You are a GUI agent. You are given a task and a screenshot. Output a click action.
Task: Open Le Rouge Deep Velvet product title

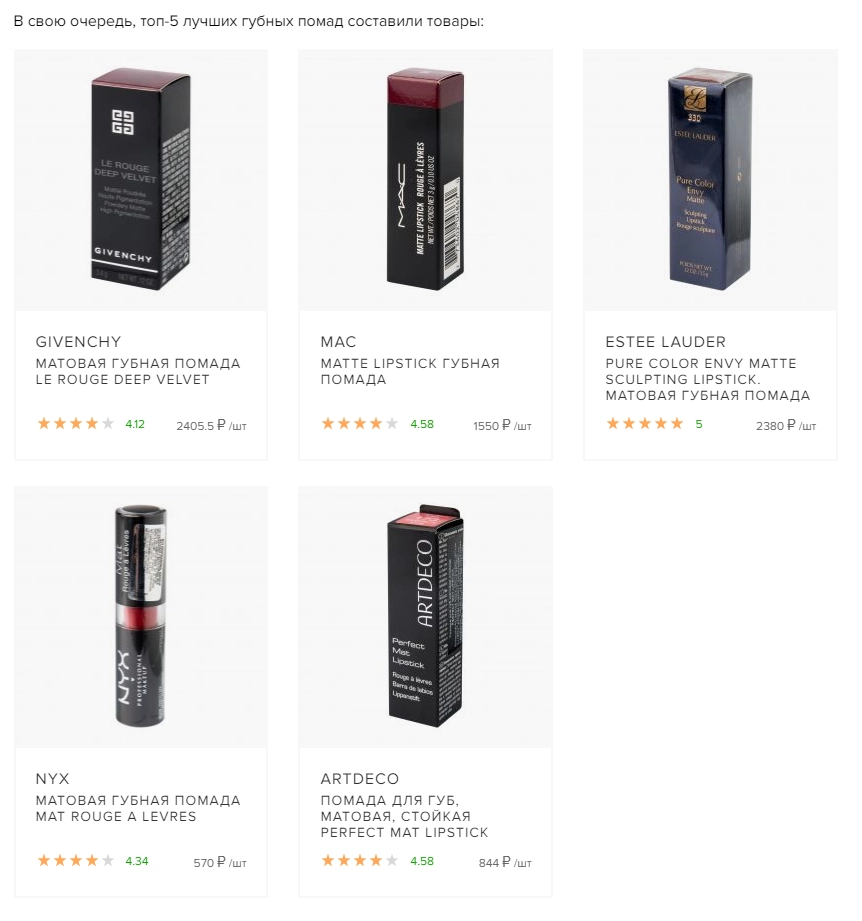point(138,372)
